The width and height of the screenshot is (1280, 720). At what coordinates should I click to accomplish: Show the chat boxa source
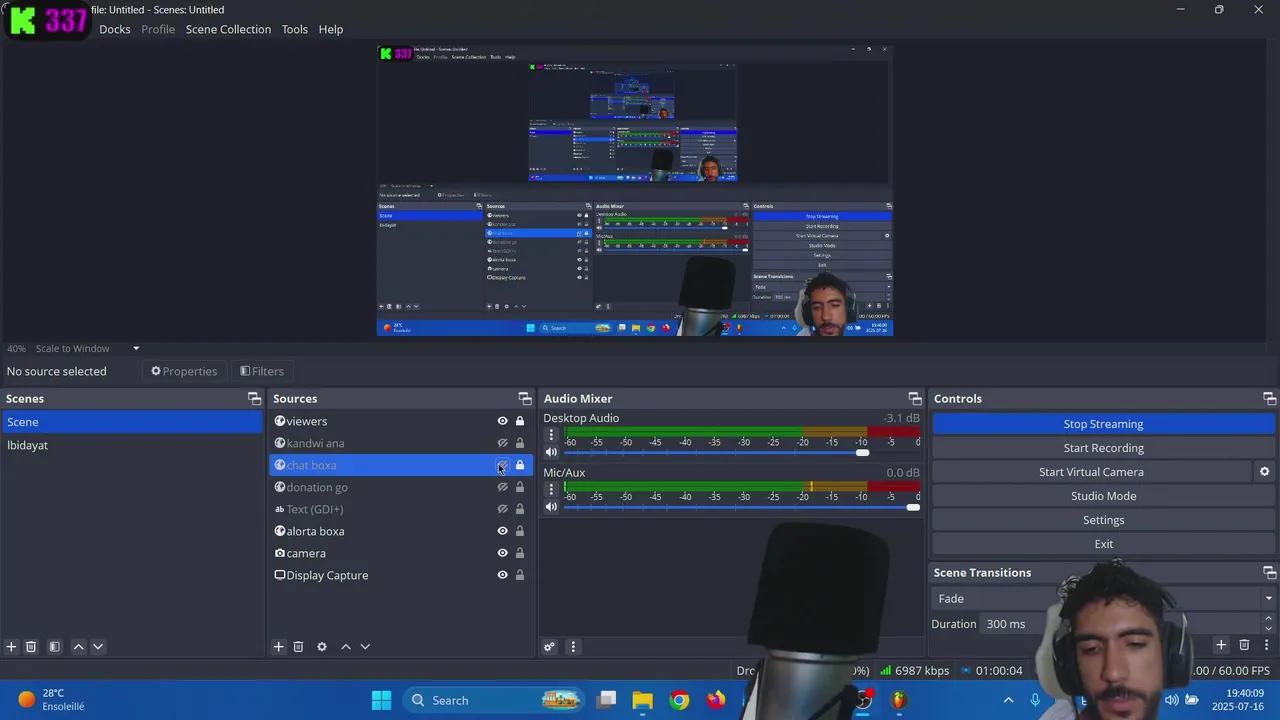tap(503, 465)
